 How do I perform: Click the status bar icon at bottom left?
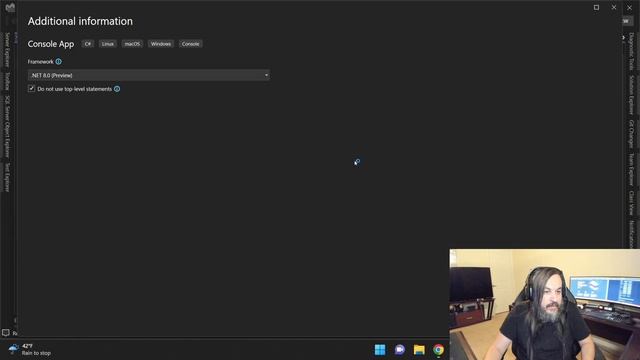pyautogui.click(x=6, y=333)
